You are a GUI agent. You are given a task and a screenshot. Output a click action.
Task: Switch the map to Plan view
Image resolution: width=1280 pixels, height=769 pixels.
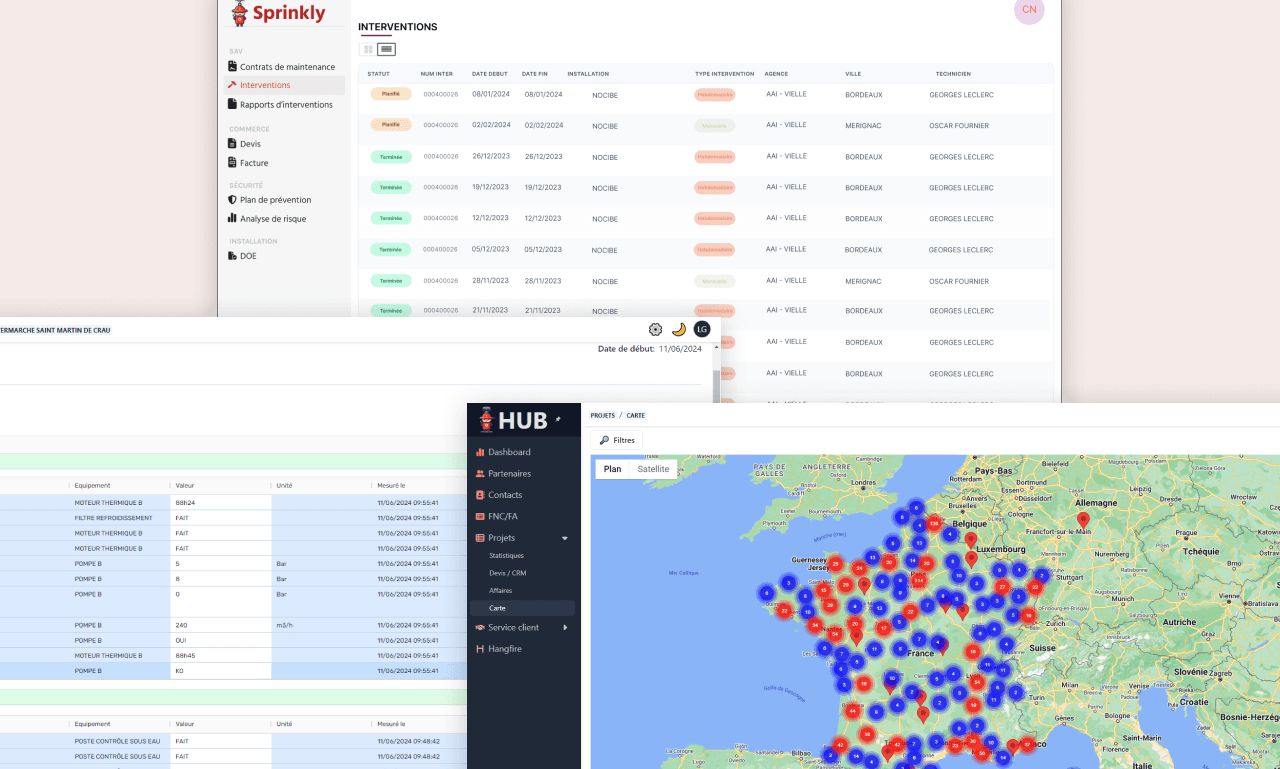tap(613, 469)
